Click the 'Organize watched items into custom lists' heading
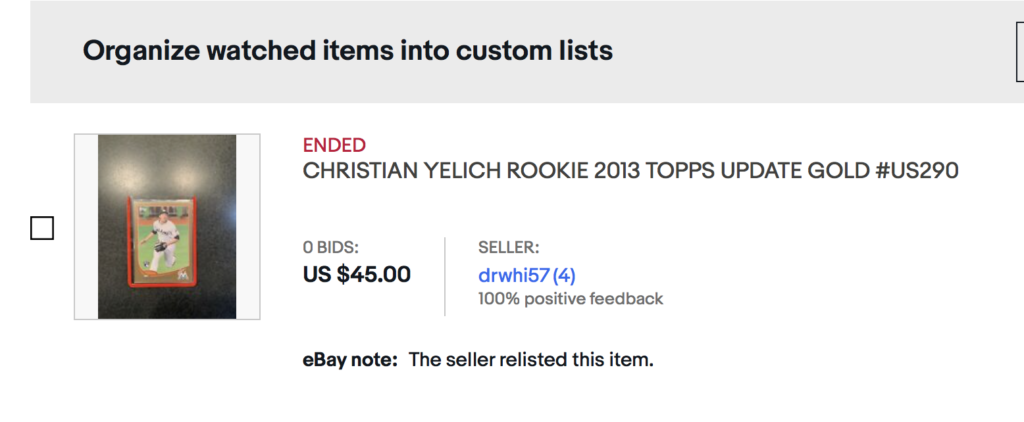This screenshot has width=1024, height=422. 347,50
